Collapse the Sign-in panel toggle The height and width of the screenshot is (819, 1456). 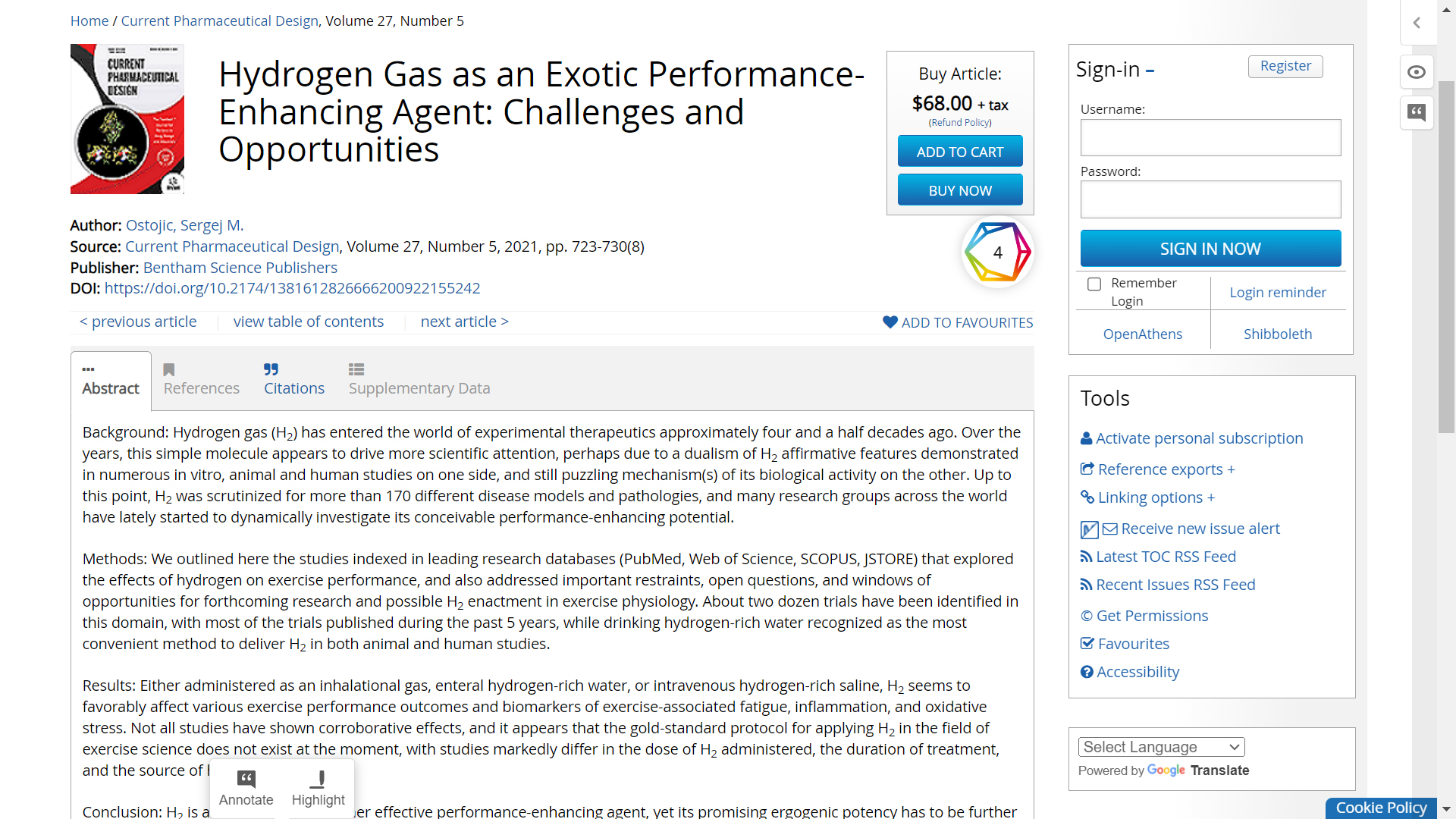point(1150,71)
